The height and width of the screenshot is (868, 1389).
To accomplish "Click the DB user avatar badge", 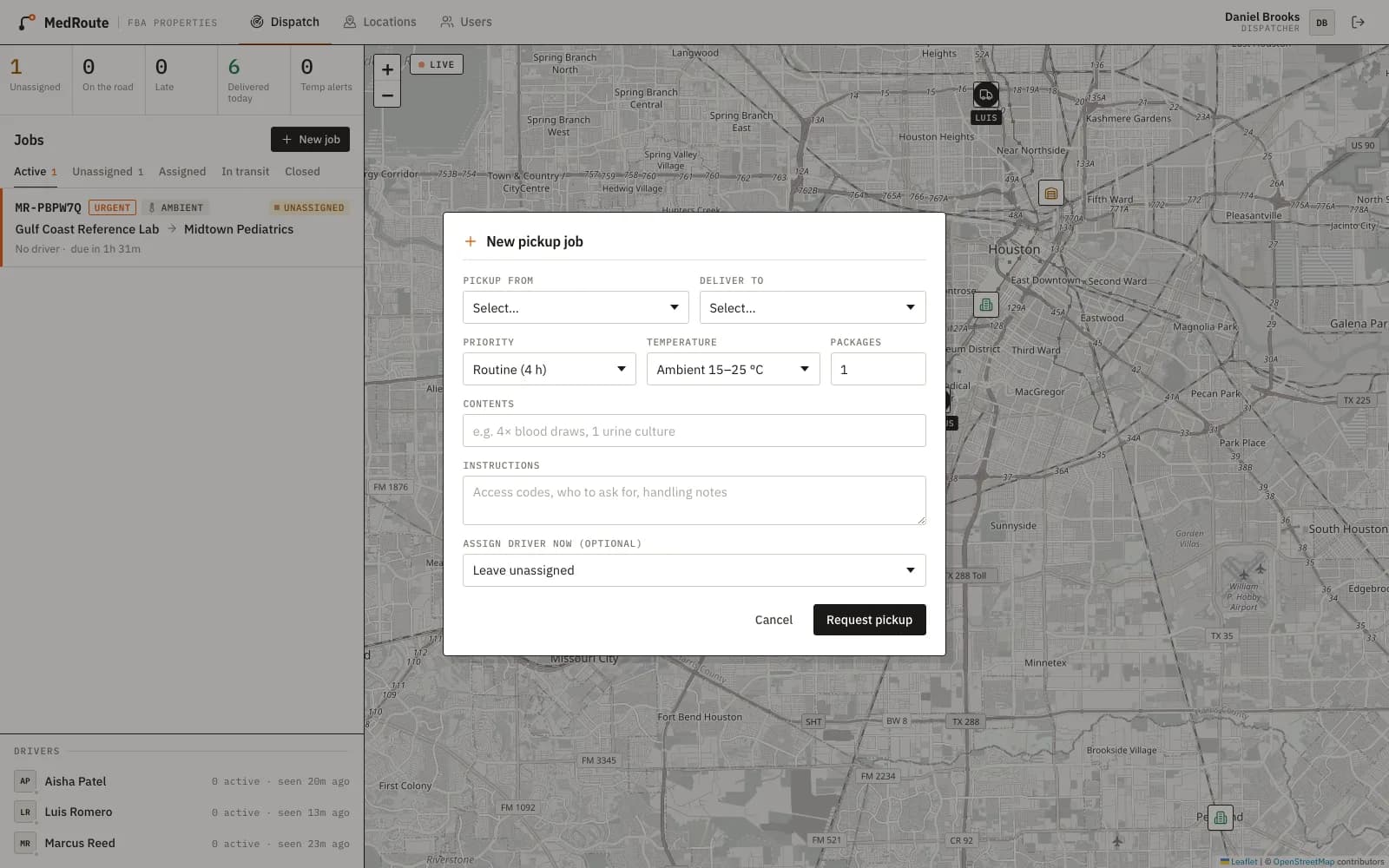I will tap(1321, 23).
